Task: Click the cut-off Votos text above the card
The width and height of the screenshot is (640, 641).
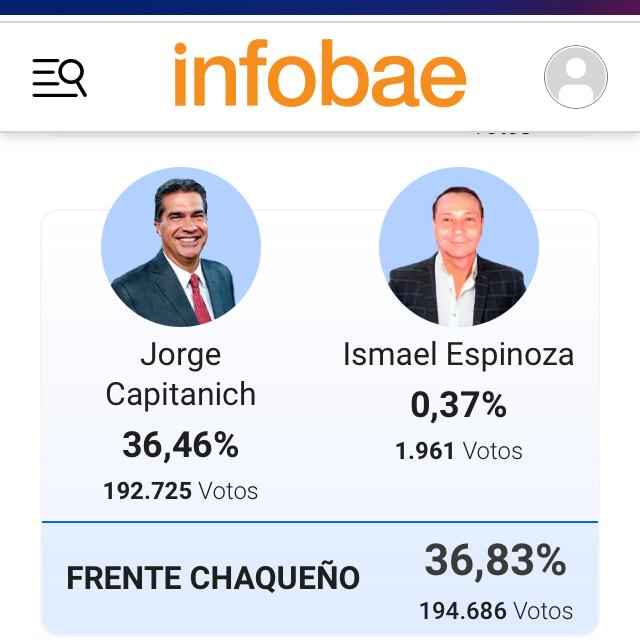Action: pos(502,130)
